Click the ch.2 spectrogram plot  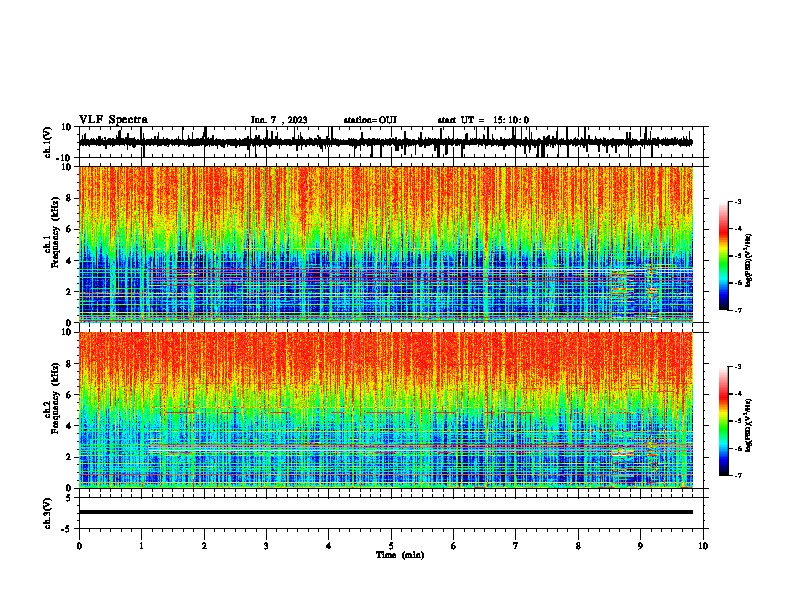point(386,410)
